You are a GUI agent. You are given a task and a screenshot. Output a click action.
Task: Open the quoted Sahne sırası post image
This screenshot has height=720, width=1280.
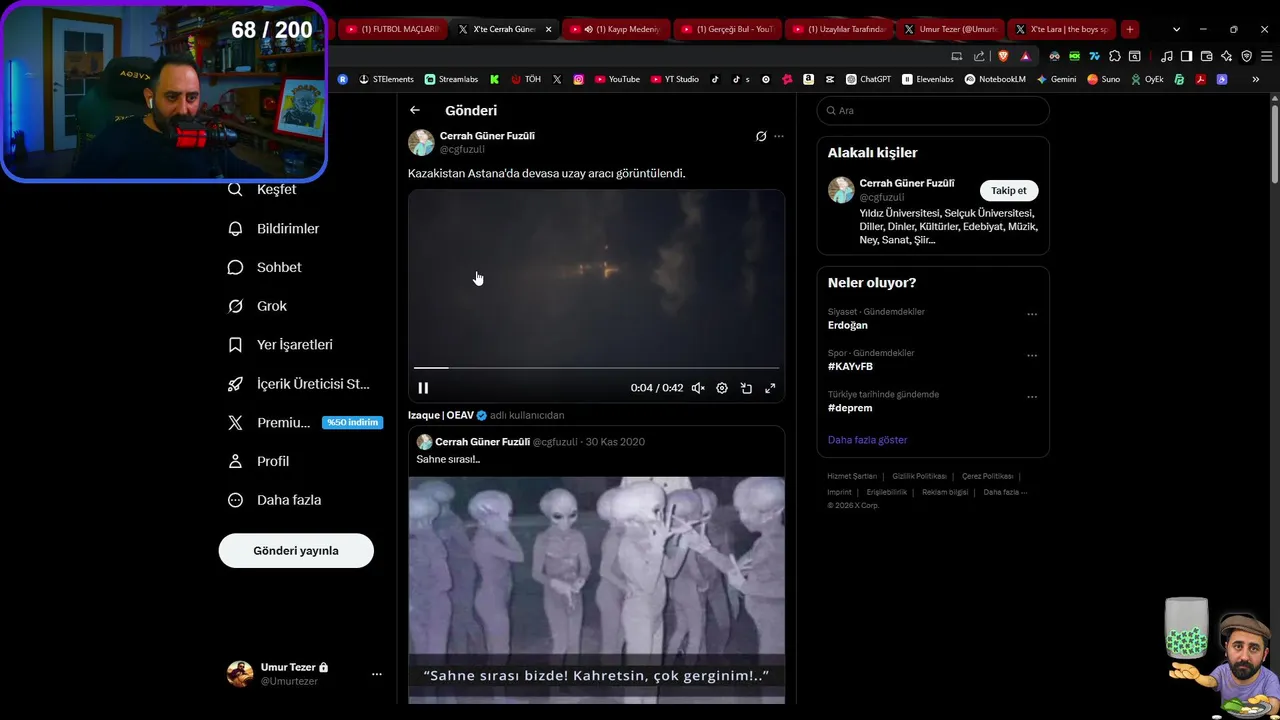596,589
